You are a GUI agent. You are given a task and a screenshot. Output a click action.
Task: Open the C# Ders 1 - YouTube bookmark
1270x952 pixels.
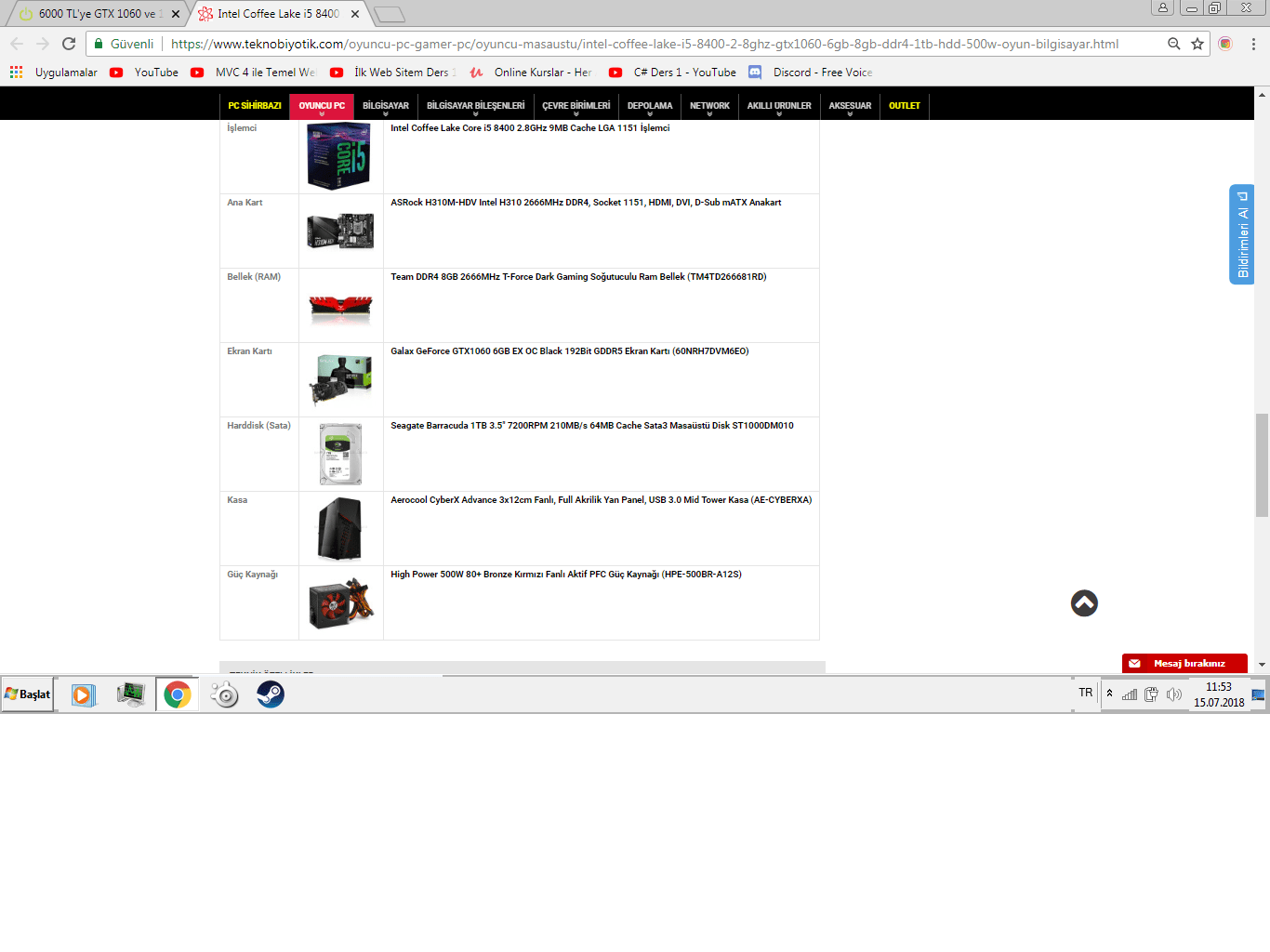(672, 73)
